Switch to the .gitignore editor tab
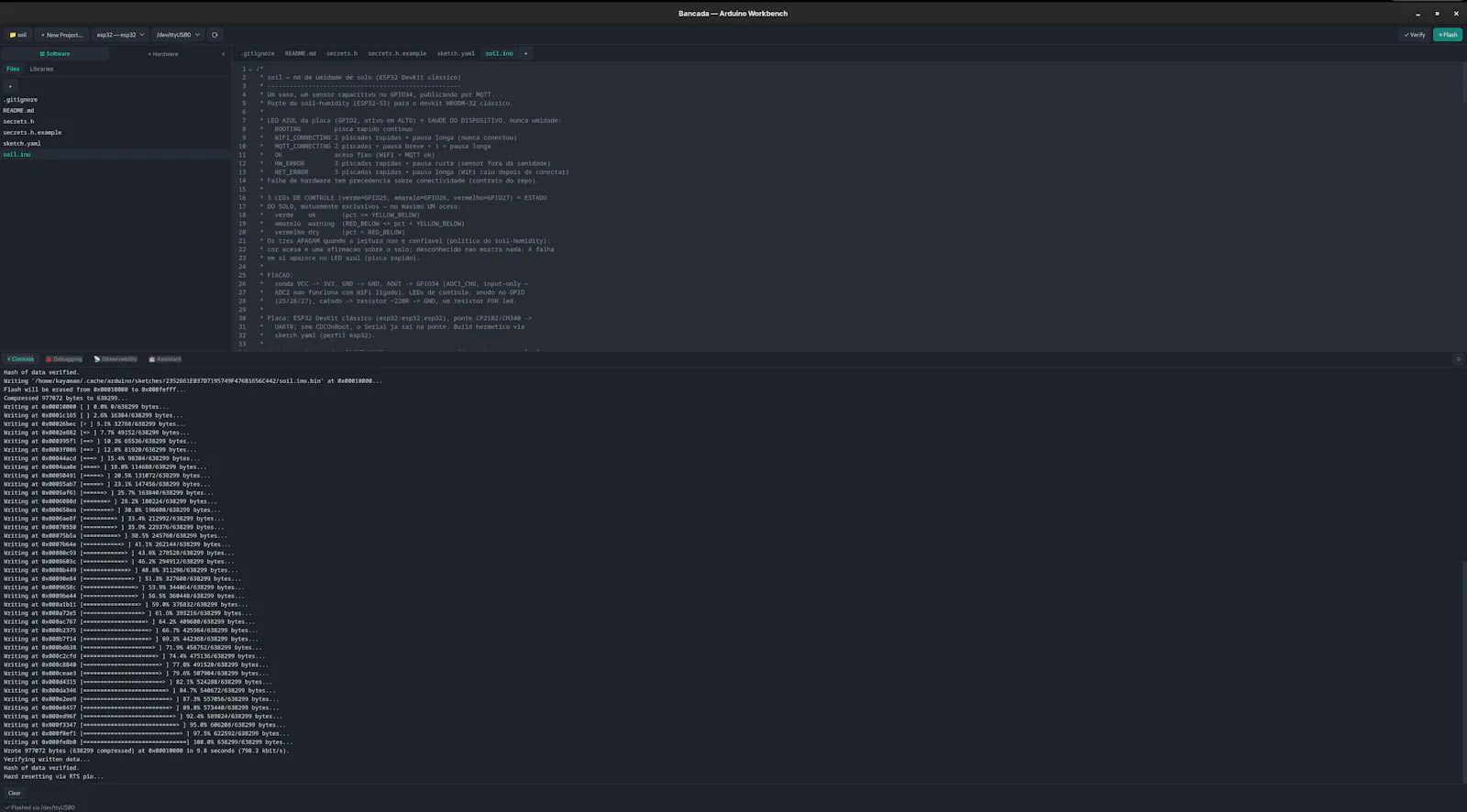The width and height of the screenshot is (1467, 812). [258, 53]
